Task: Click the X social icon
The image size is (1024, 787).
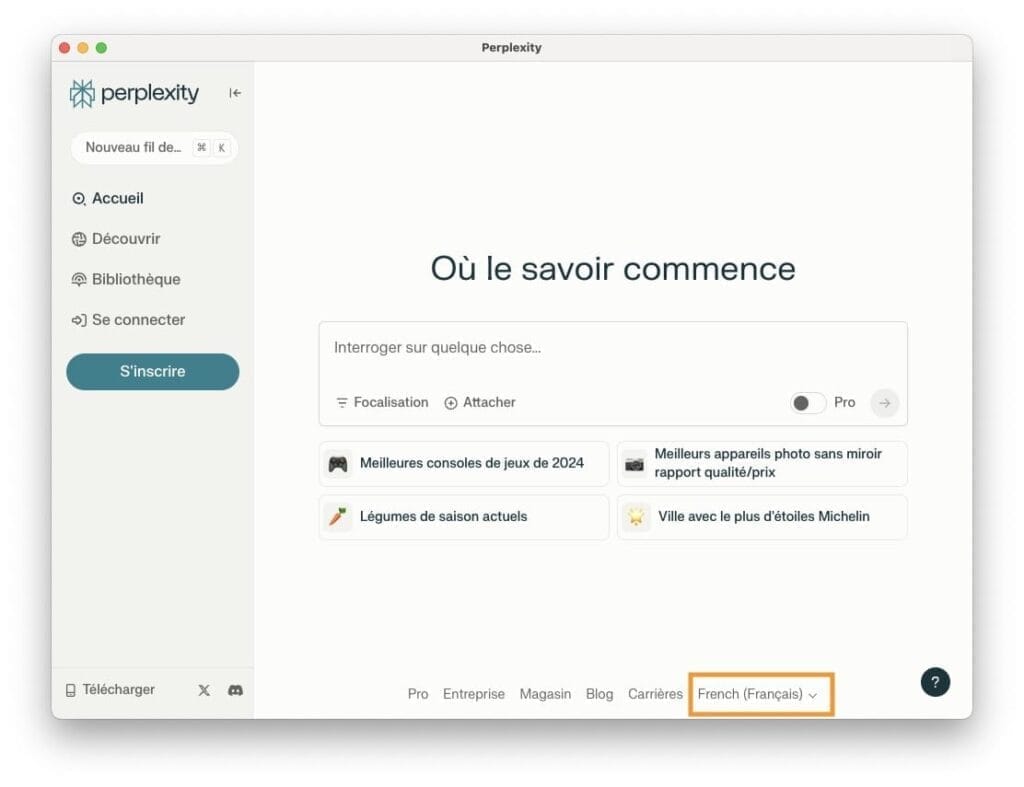Action: (x=204, y=690)
